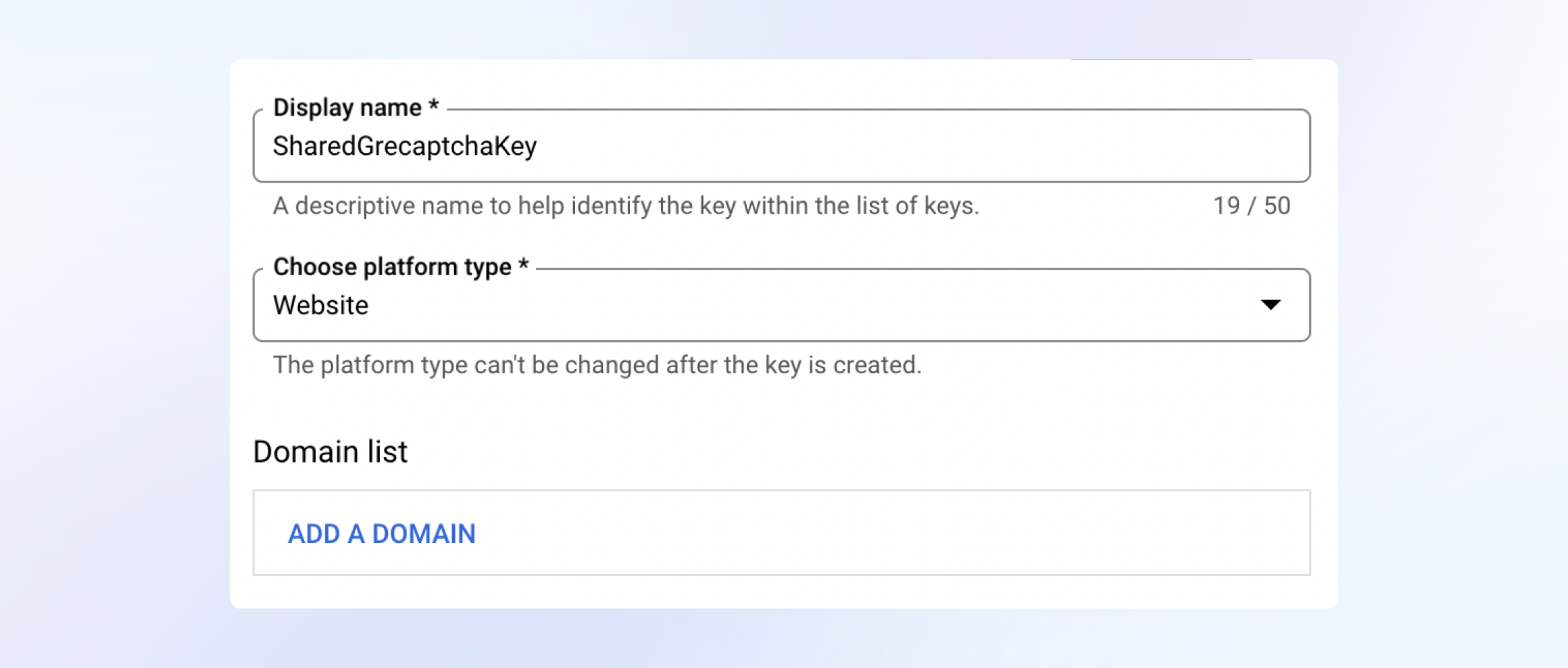
Task: Click the "Domain list" heading
Action: pyautogui.click(x=330, y=452)
